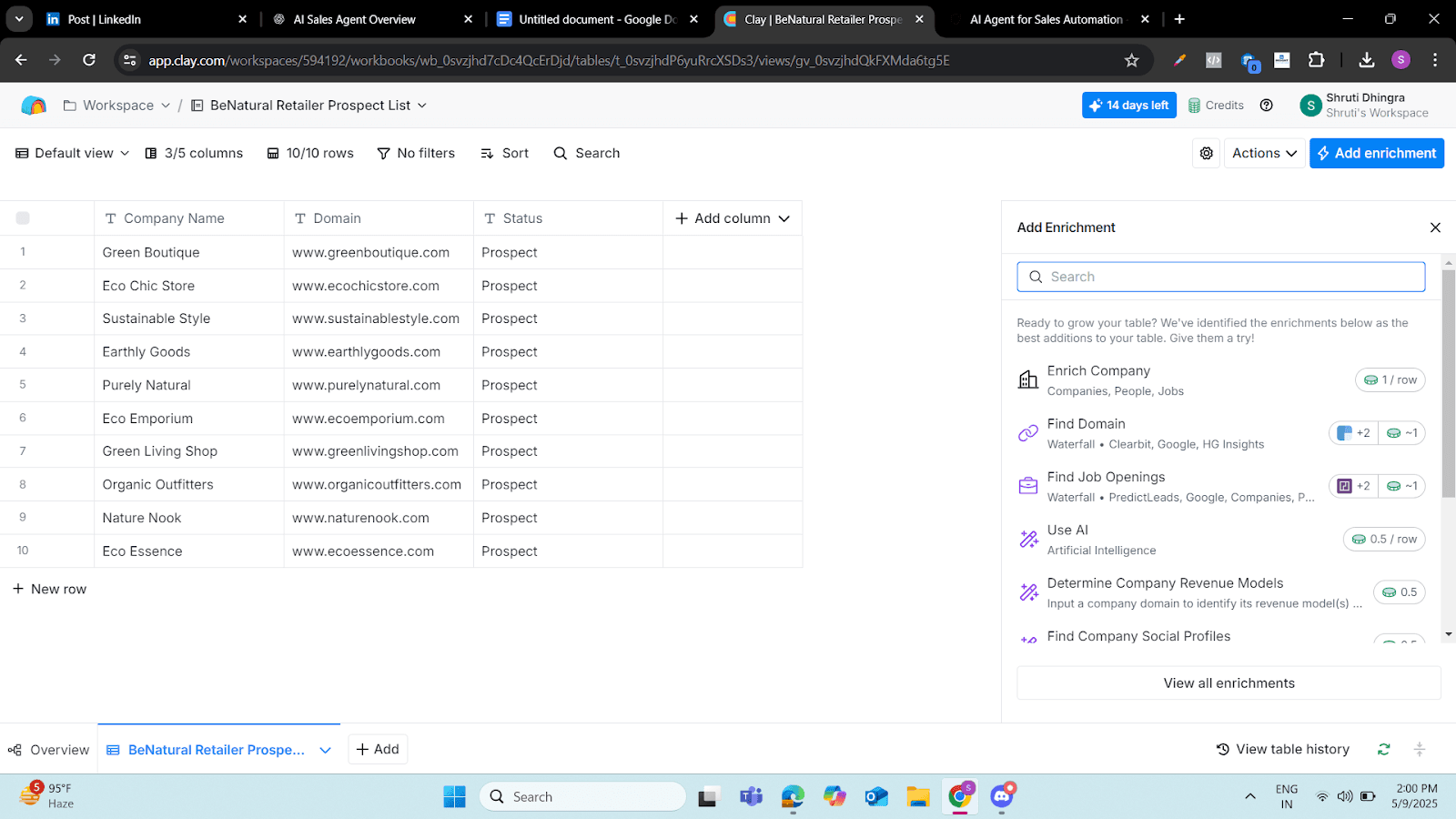
Task: Click the Add enrichment button
Action: click(1377, 154)
